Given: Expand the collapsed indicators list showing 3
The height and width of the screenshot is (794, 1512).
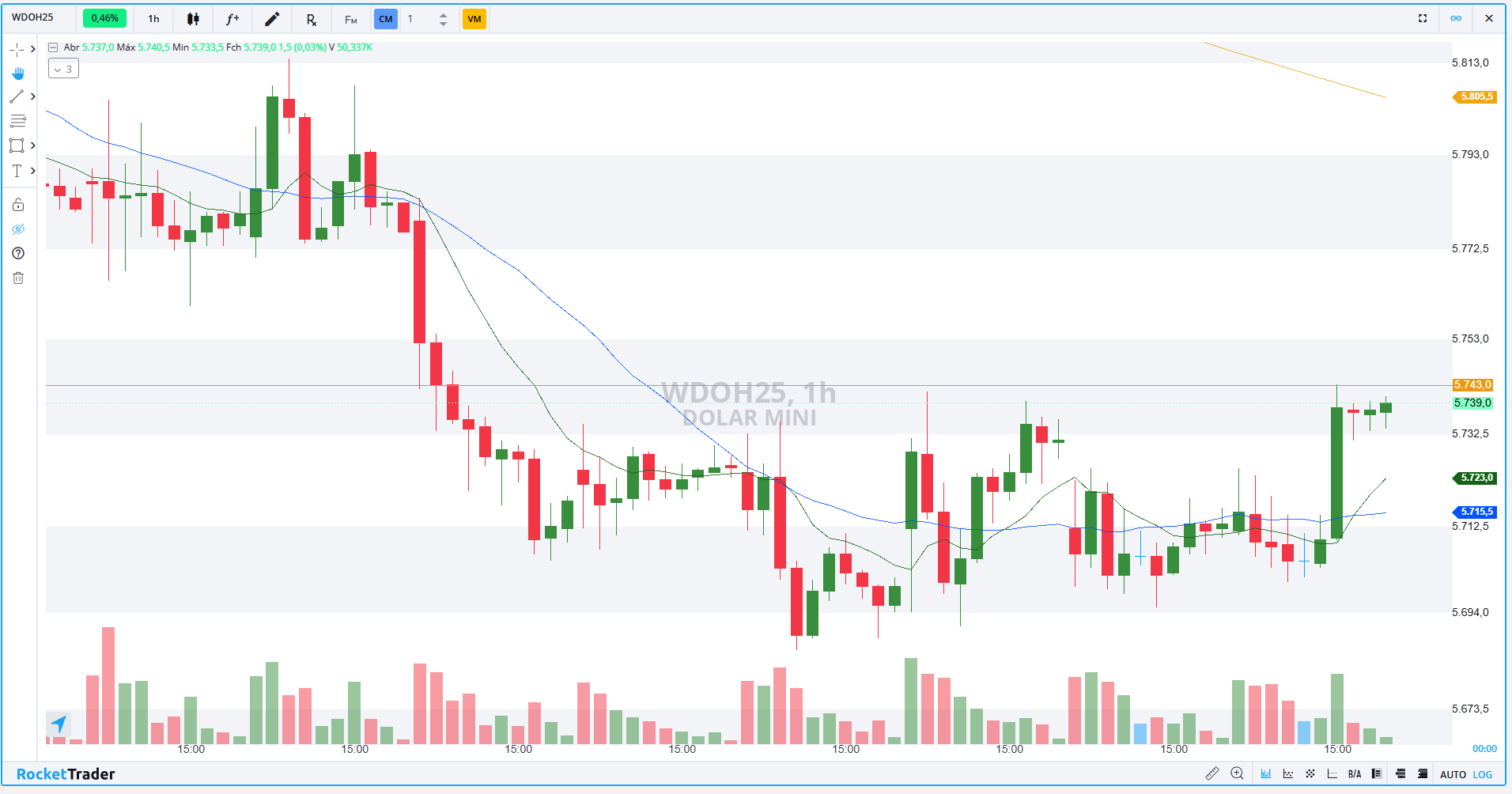Looking at the screenshot, I should click(63, 70).
